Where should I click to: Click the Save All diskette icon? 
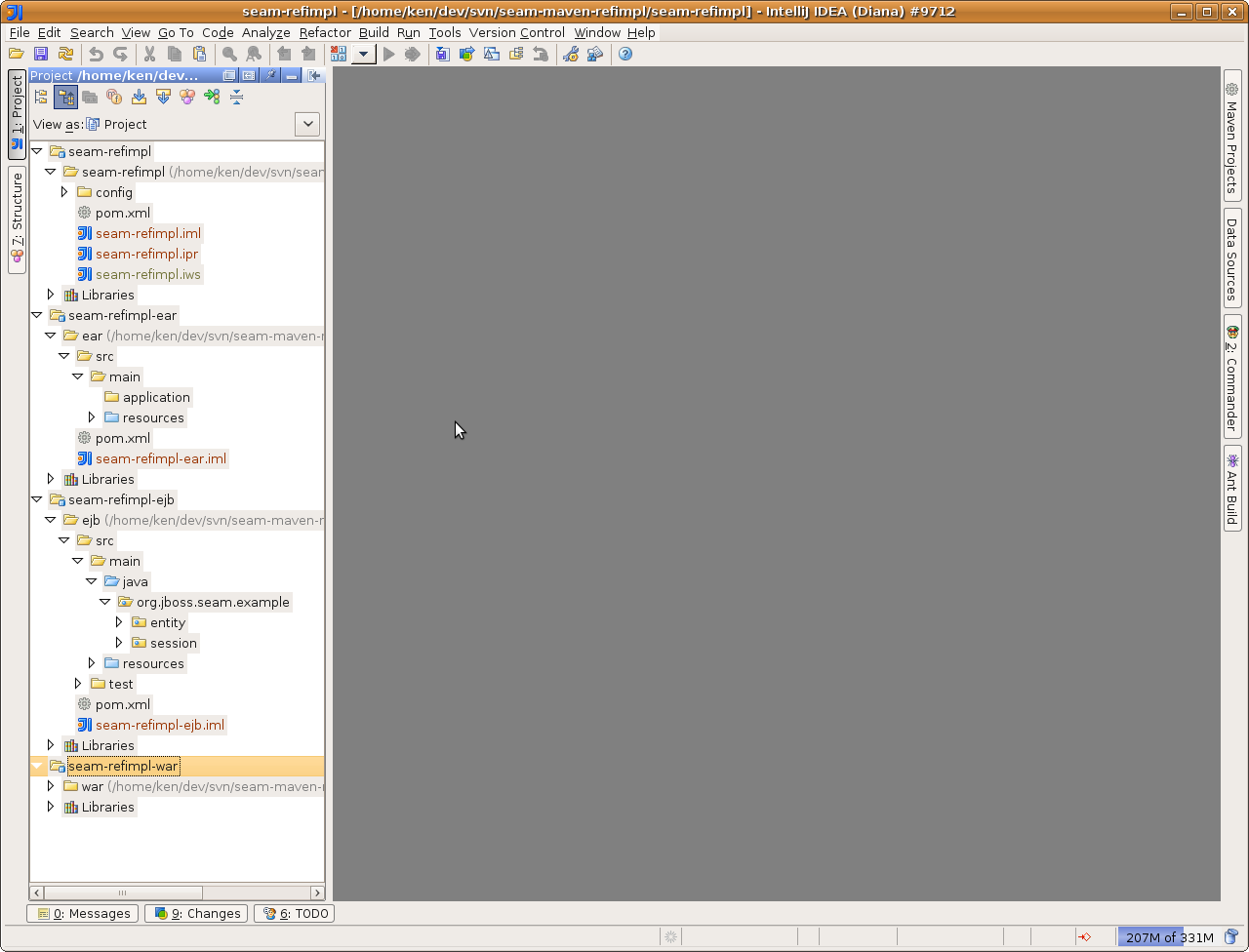pyautogui.click(x=41, y=55)
